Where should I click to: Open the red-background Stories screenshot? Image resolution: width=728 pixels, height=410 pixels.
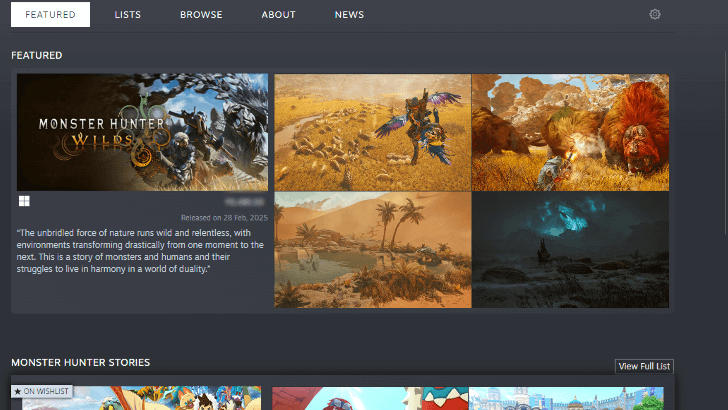tap(370, 398)
